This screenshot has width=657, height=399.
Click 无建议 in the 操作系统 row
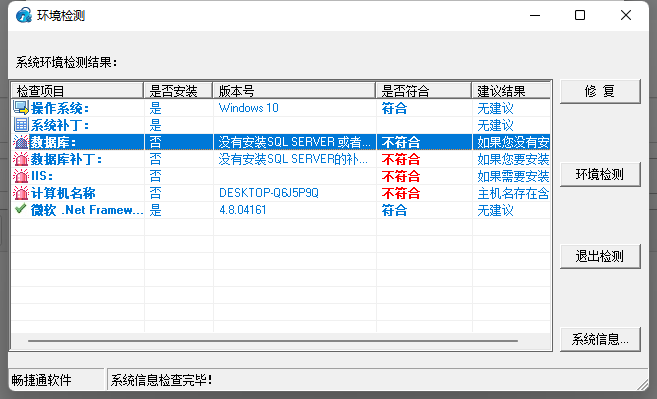[495, 108]
